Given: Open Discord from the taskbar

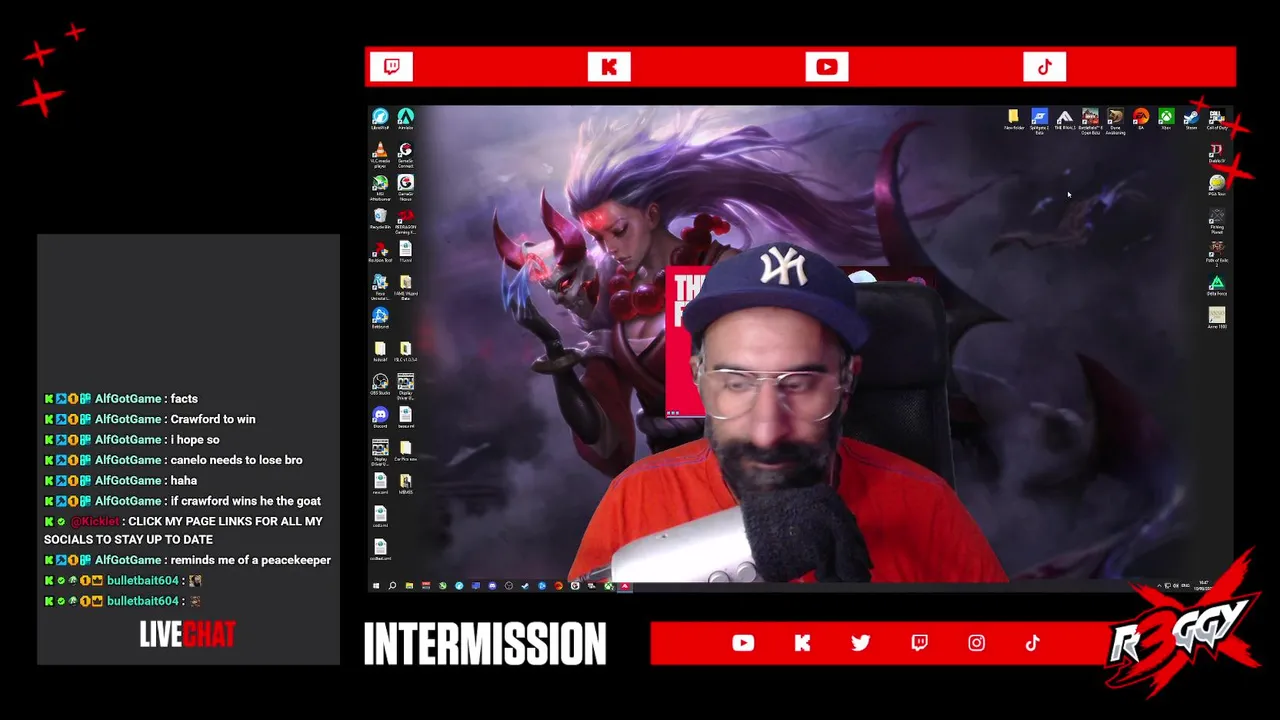Looking at the screenshot, I should [492, 586].
